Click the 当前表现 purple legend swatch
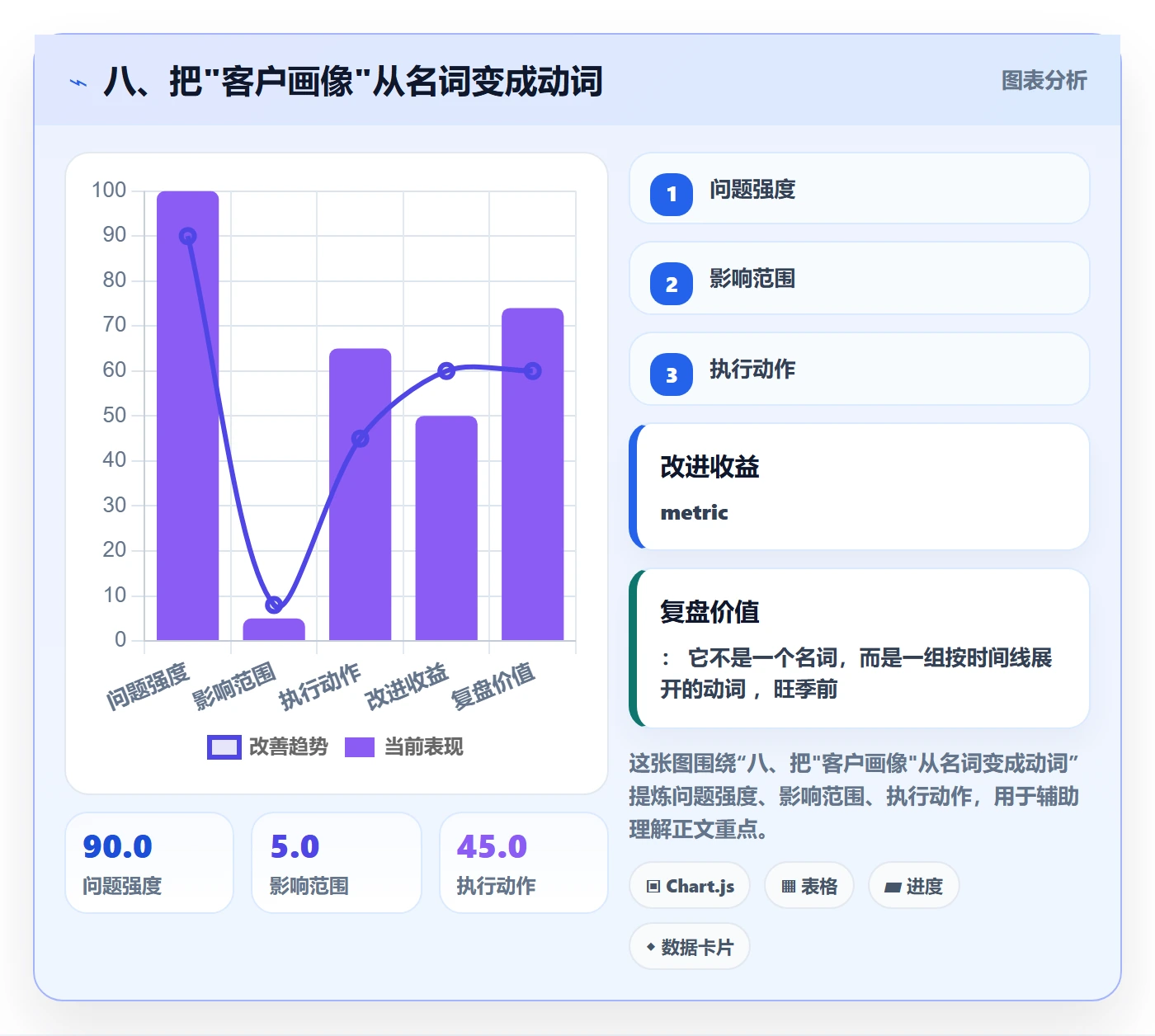 point(360,746)
